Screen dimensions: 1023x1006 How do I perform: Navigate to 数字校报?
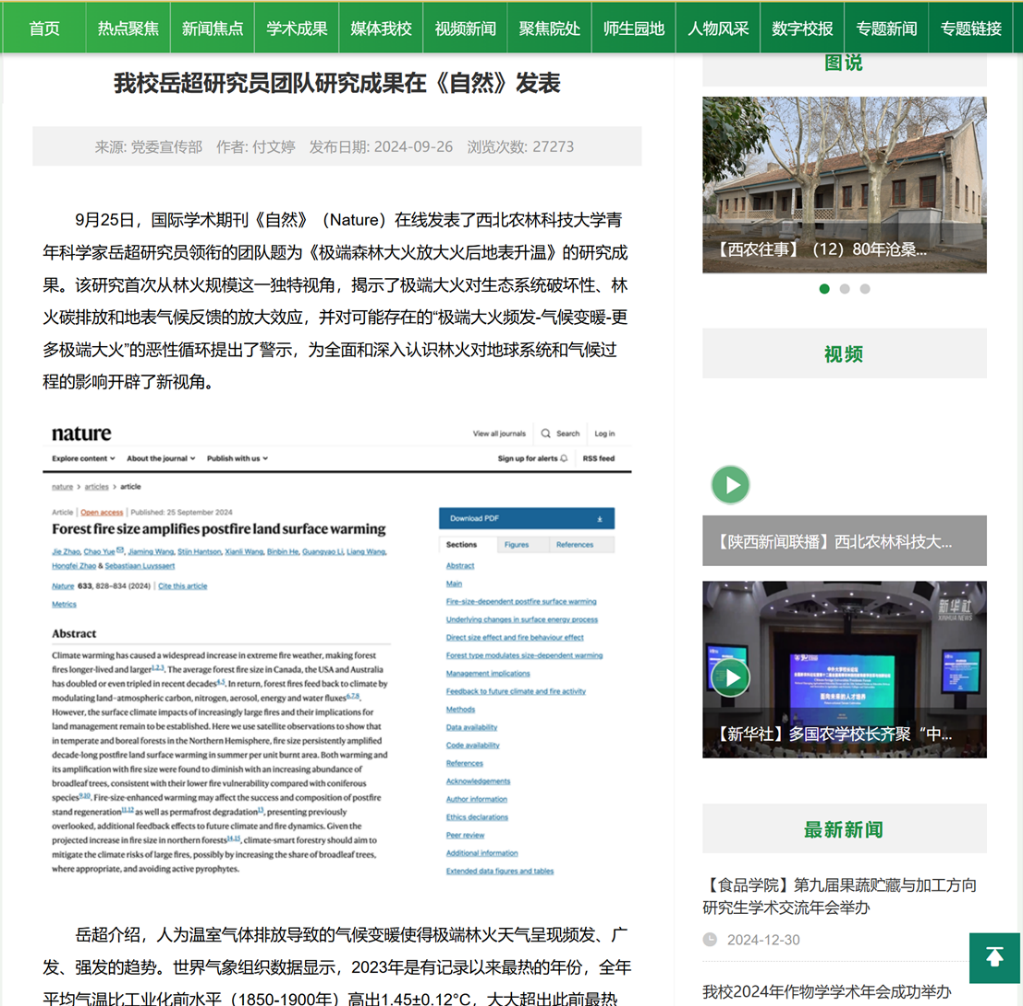coord(802,28)
